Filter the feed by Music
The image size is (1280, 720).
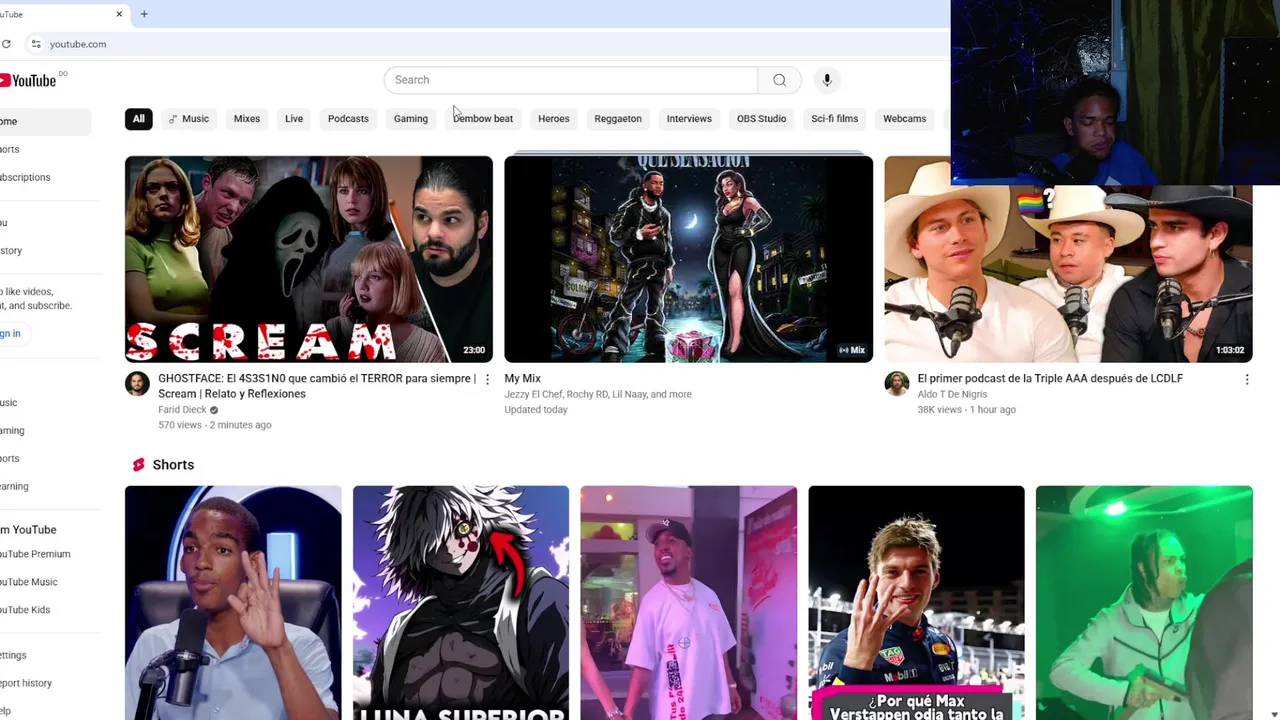tap(188, 119)
